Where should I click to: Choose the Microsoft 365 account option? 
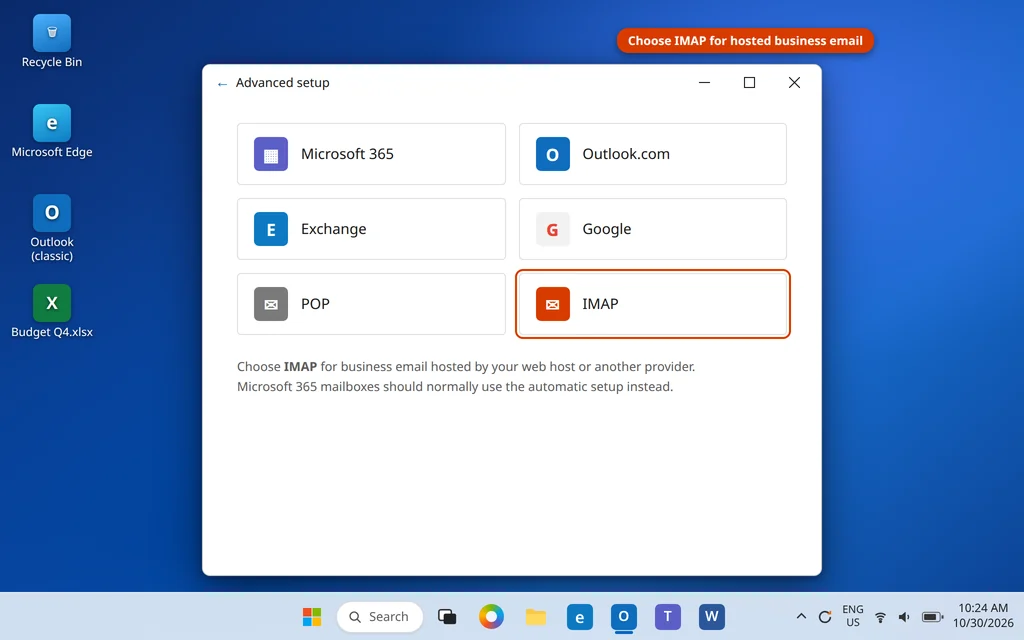click(x=371, y=154)
